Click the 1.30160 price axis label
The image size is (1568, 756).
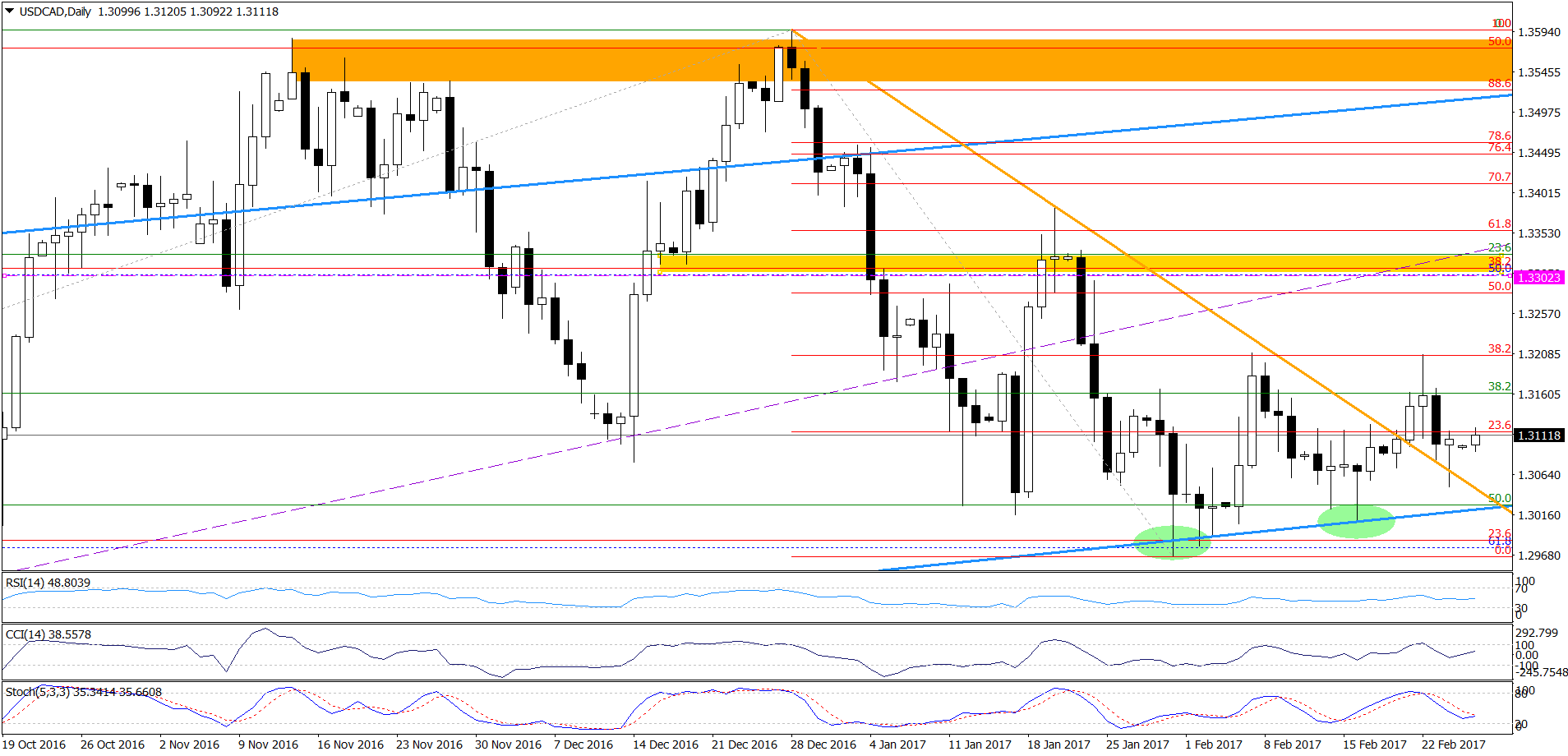click(x=1539, y=515)
